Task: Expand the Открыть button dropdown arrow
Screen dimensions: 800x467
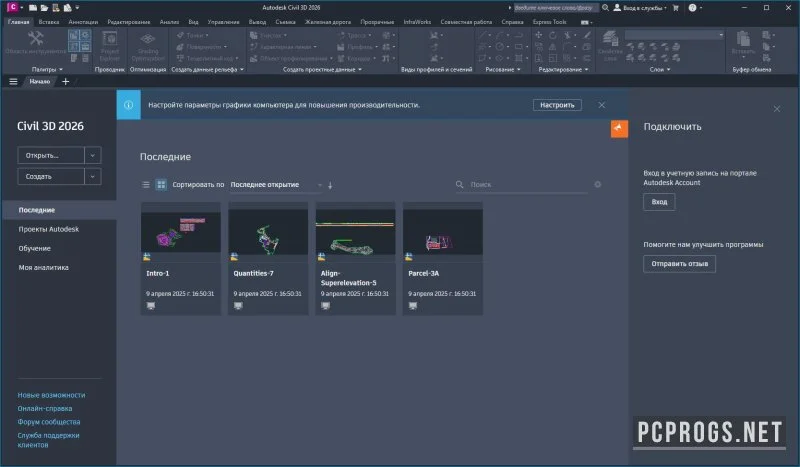Action: (93, 155)
